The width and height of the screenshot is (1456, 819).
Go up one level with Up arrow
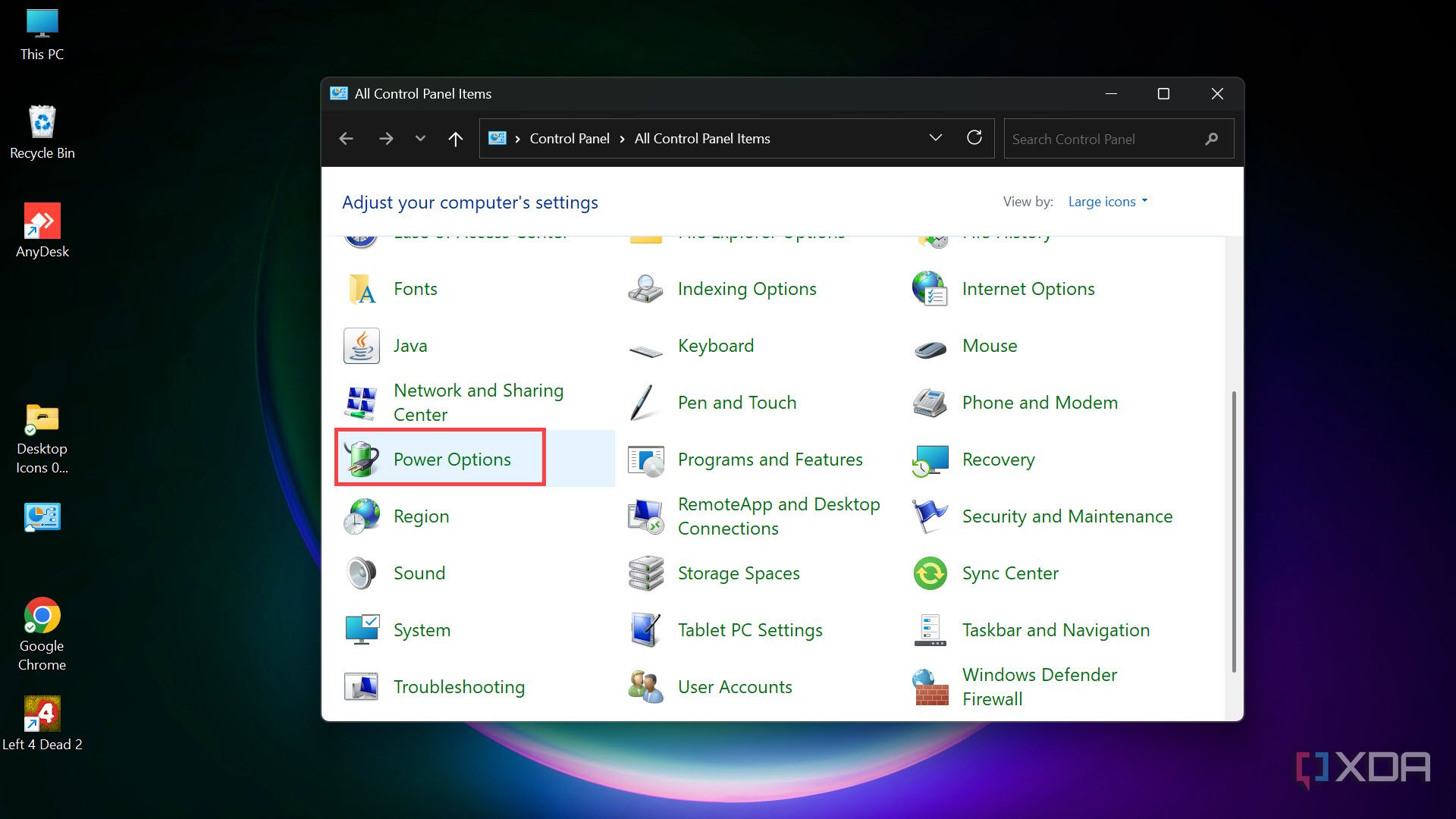(455, 139)
